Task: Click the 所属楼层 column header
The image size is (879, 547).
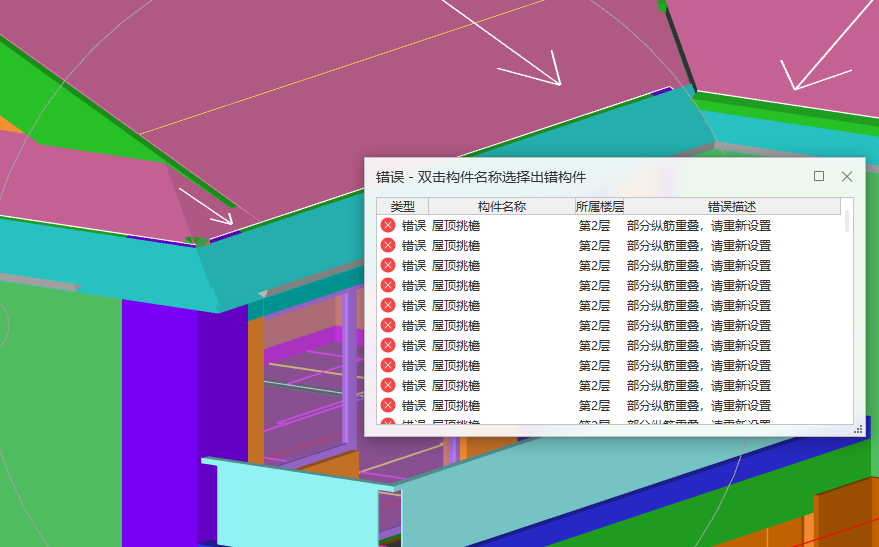Action: click(599, 206)
